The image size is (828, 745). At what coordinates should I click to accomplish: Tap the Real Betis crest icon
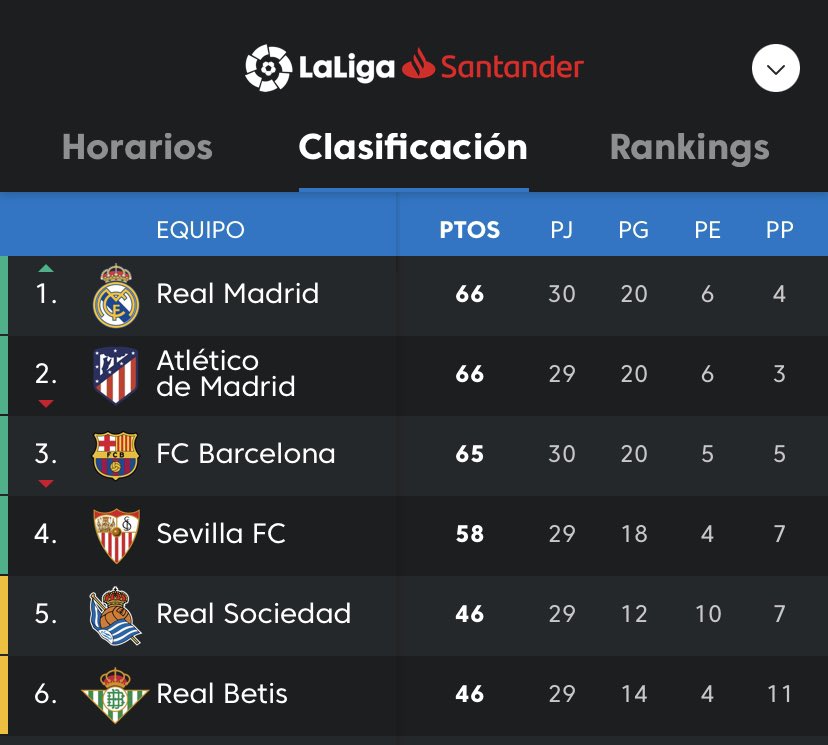tap(115, 695)
